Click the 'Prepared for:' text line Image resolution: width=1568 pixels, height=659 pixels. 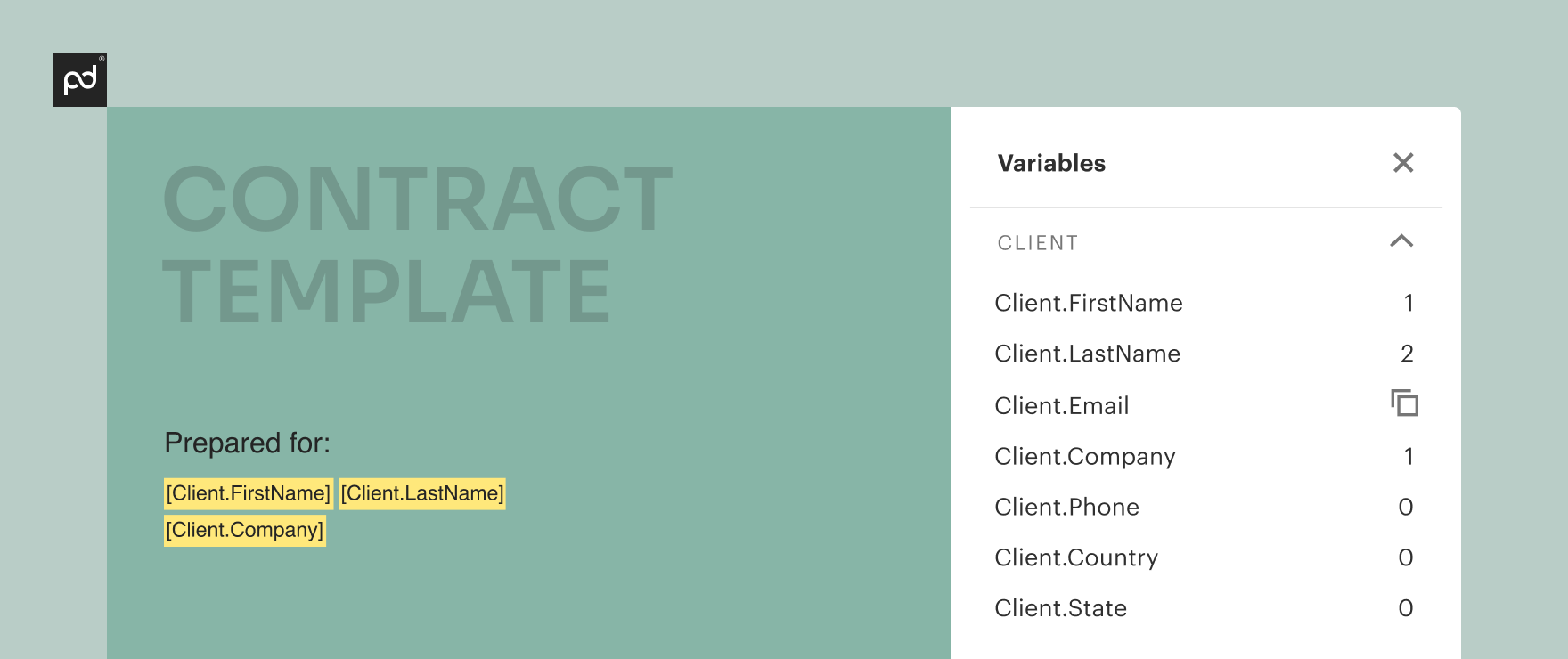(248, 443)
